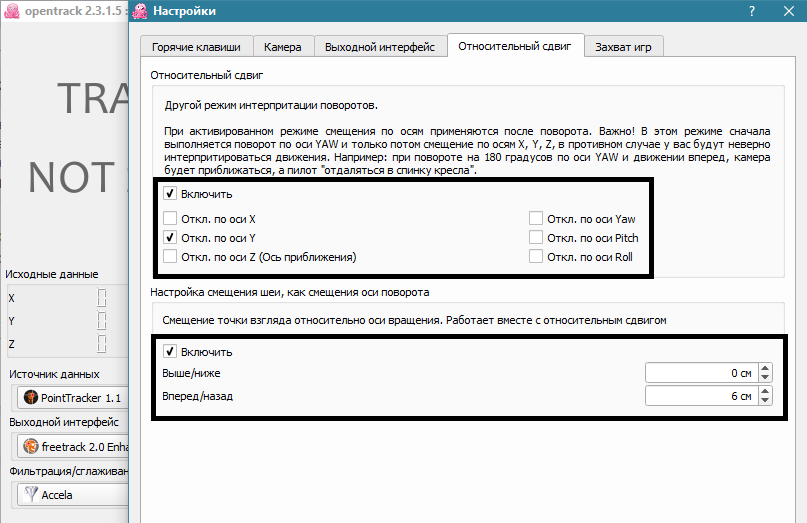Toggle the first Включить checkbox for relative shift
807x523 pixels.
(x=170, y=194)
